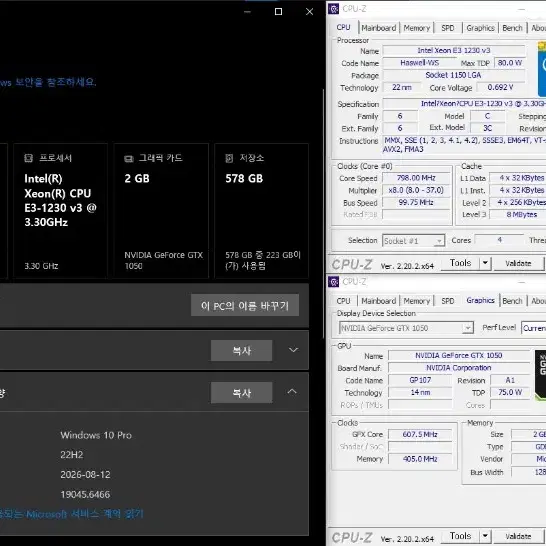Click the Socket 1150 LGA package field
546x546 pixels.
click(454, 75)
